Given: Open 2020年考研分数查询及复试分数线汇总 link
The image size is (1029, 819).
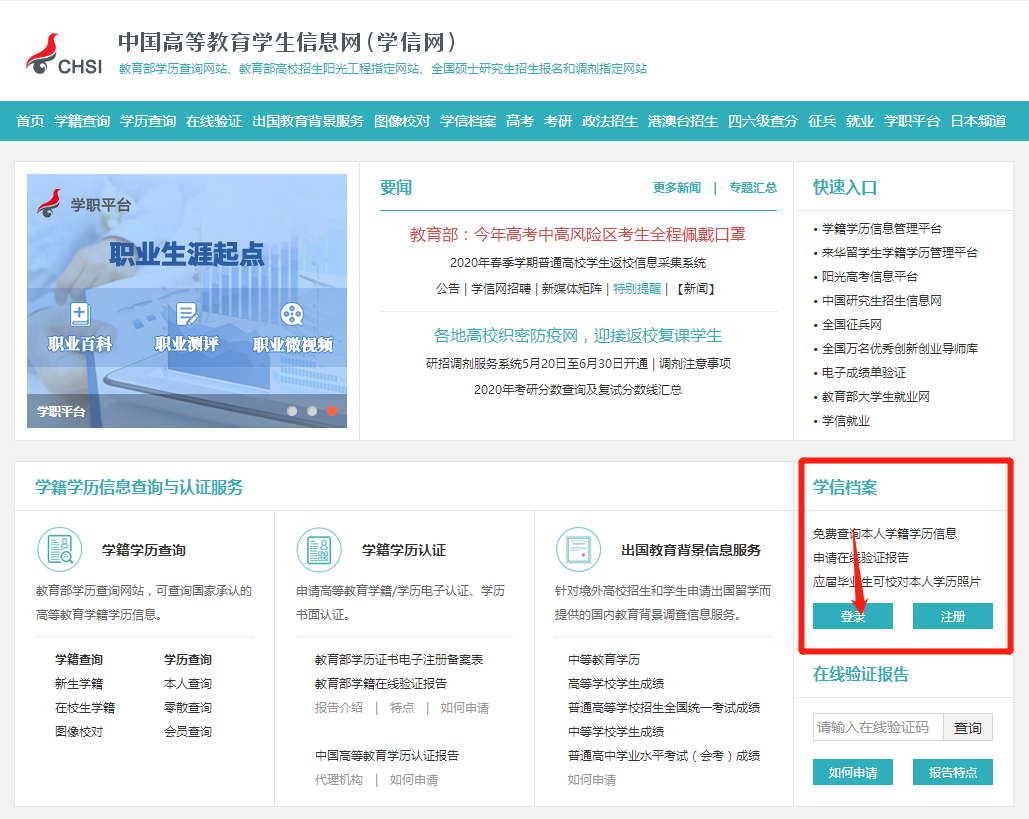Looking at the screenshot, I should (x=578, y=390).
